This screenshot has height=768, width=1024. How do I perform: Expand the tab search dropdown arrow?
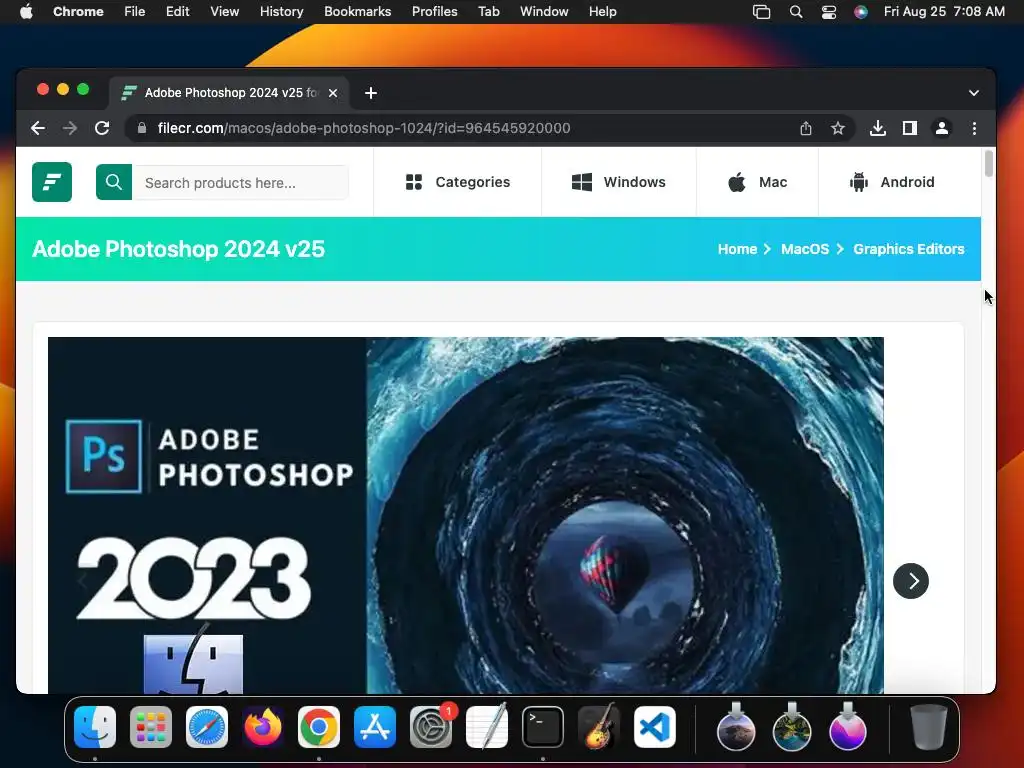point(973,93)
